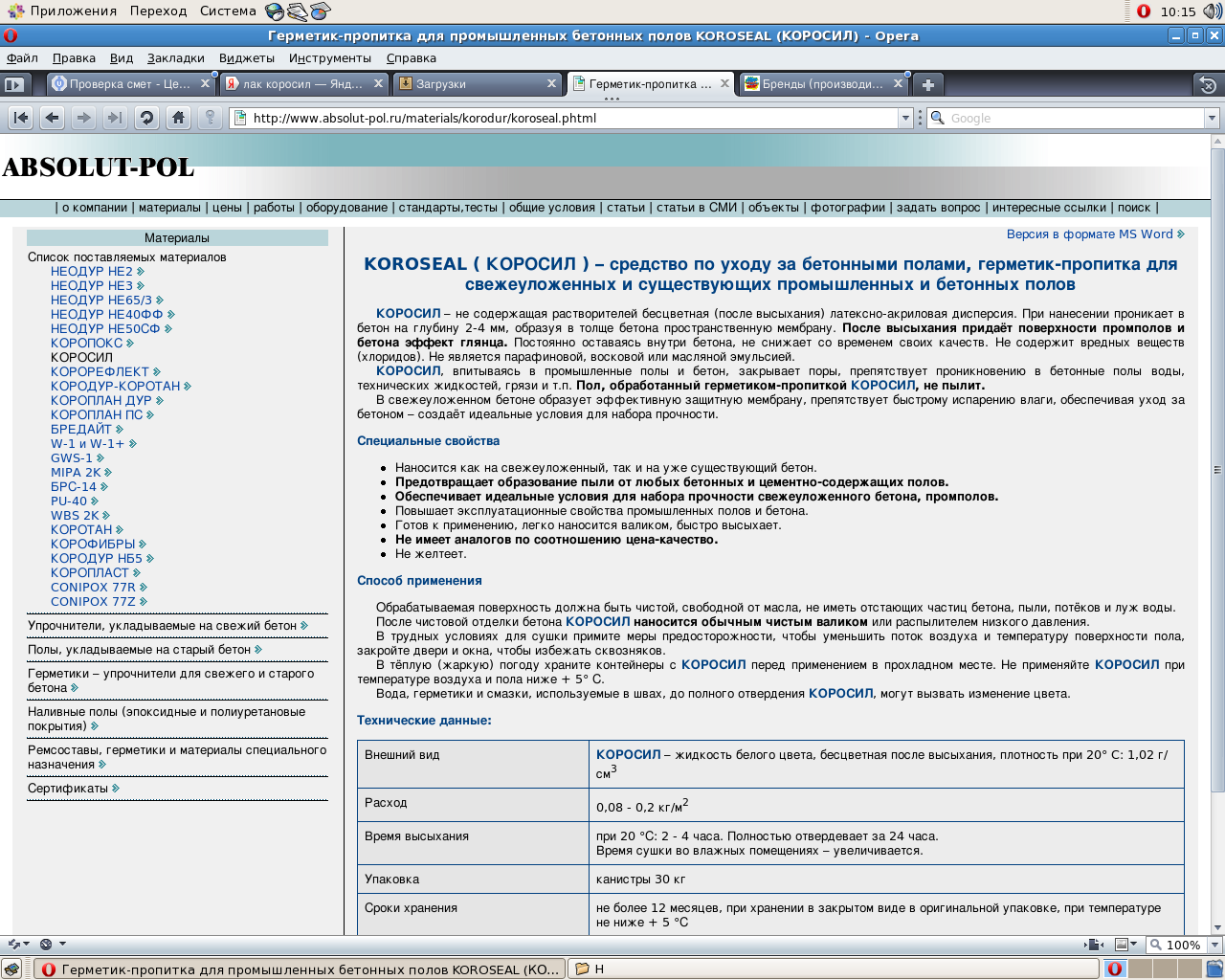
Task: Switch to the Бренды tab
Action: [x=823, y=84]
